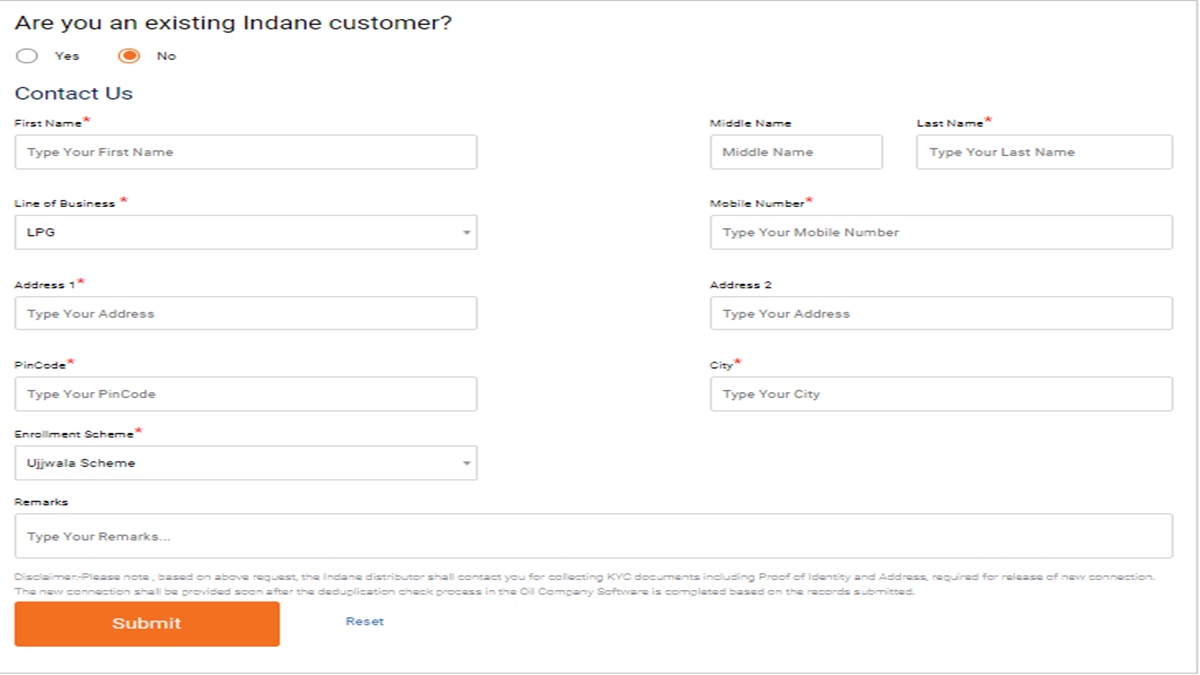Viewport: 1200px width, 675px height.
Task: Click the Remarks text box
Action: click(x=594, y=536)
